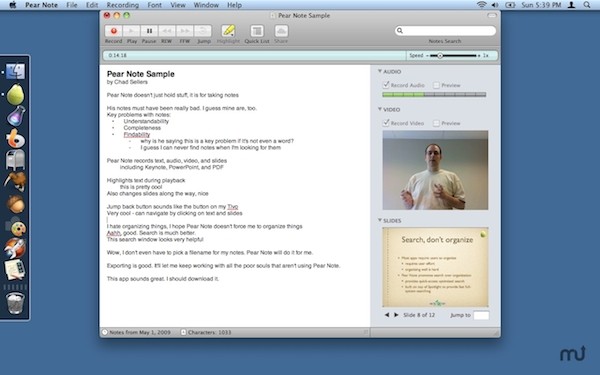Click the Characters: 1033 counter icon
This screenshot has width=600, height=375.
tap(183, 332)
